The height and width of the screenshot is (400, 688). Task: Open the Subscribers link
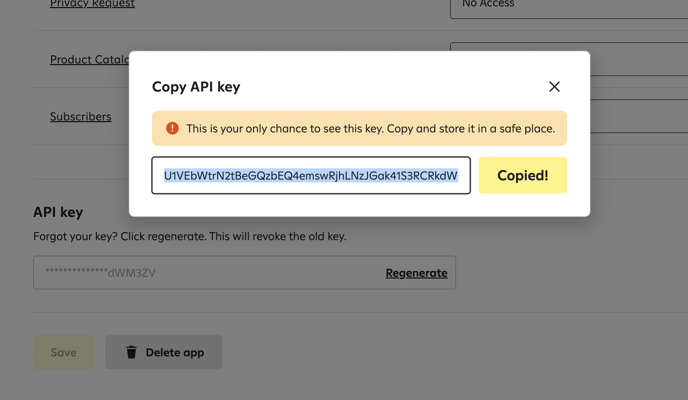pyautogui.click(x=80, y=117)
